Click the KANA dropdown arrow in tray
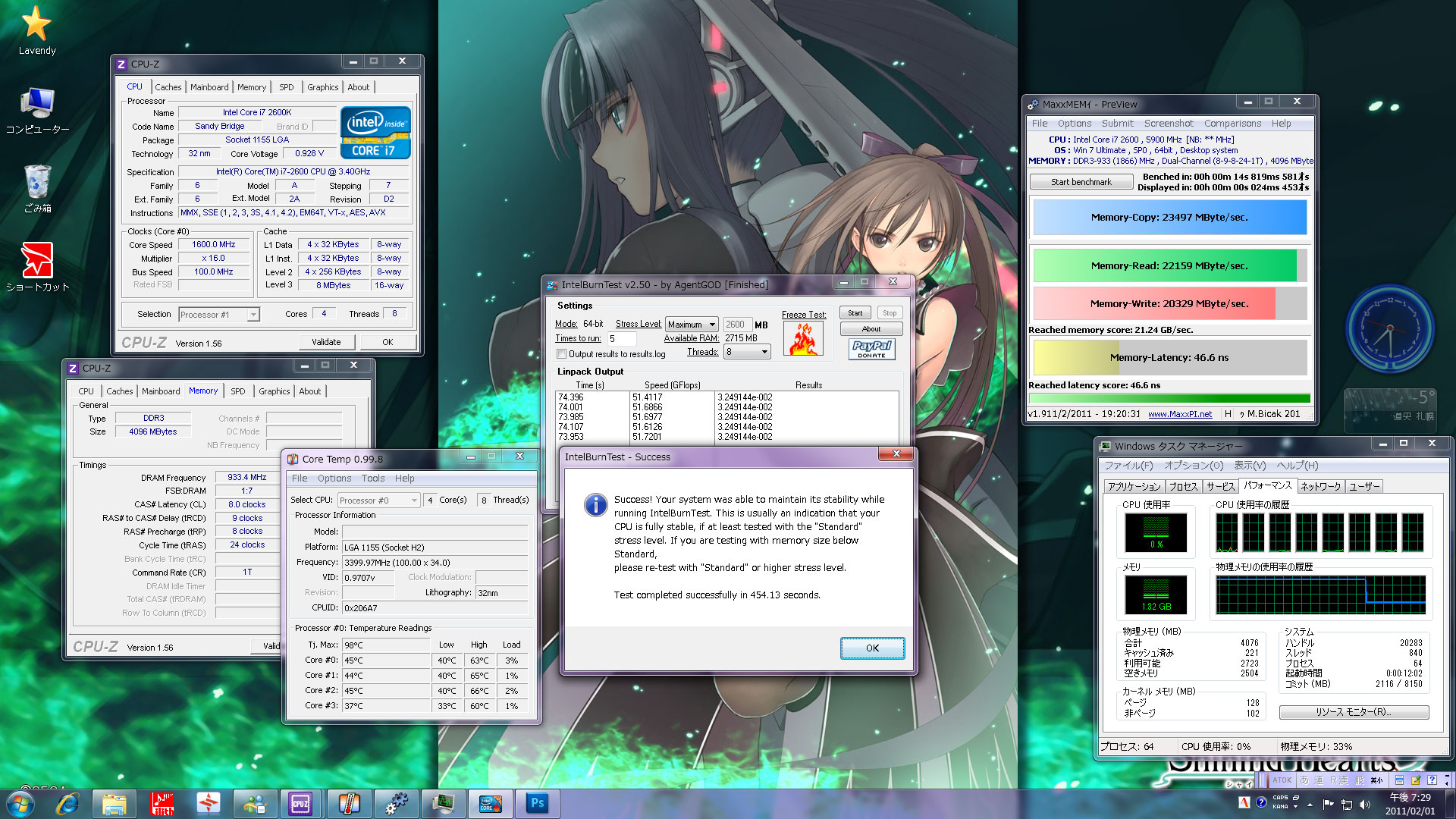 click(1295, 807)
